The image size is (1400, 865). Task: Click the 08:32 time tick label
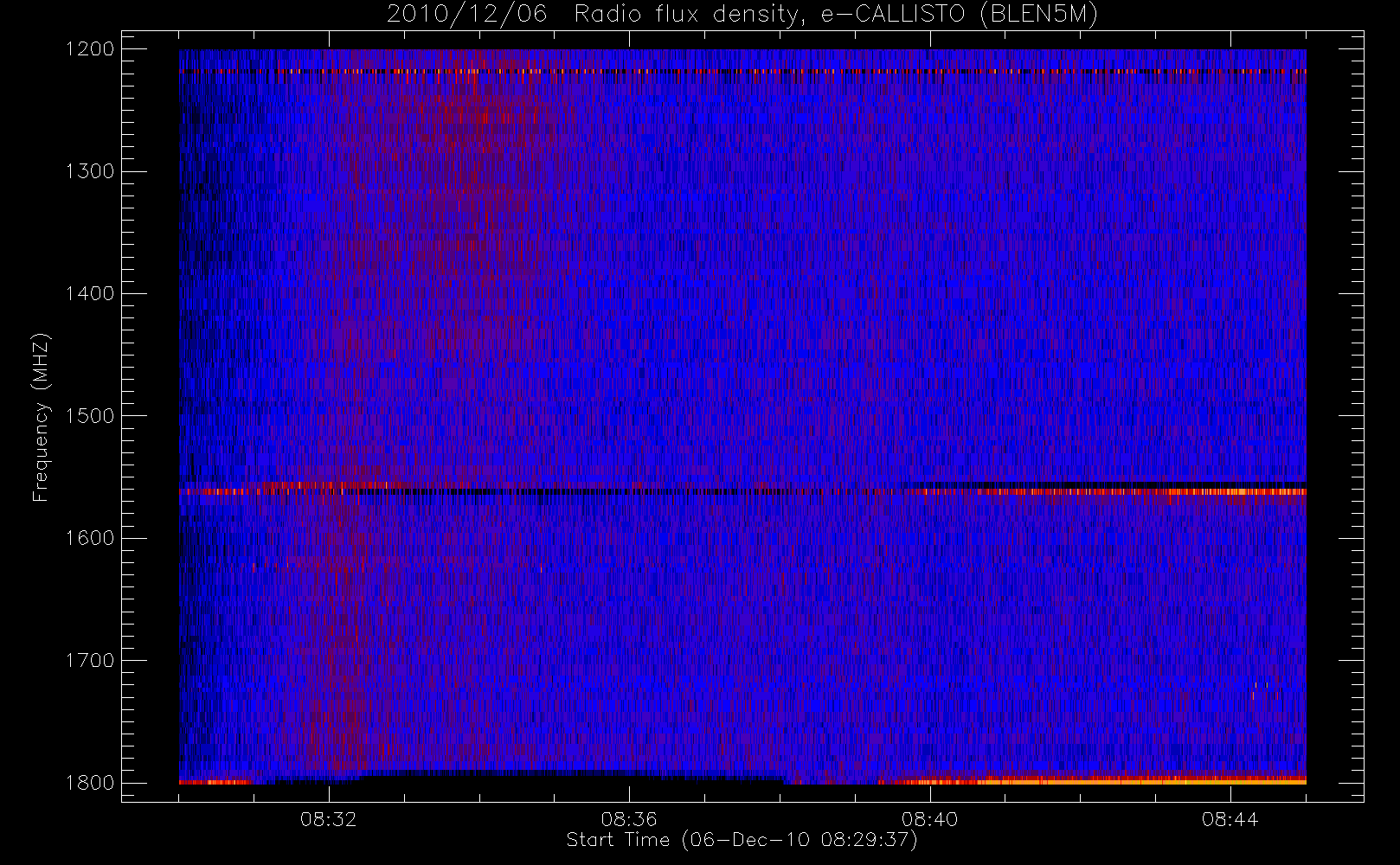(x=328, y=819)
